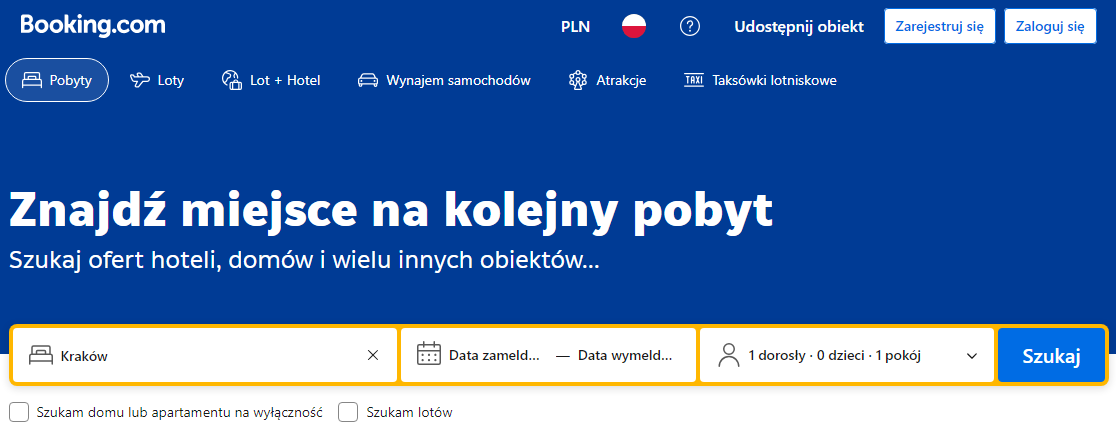Click the Szukaj search button
This screenshot has height=438, width=1116.
tap(1051, 355)
